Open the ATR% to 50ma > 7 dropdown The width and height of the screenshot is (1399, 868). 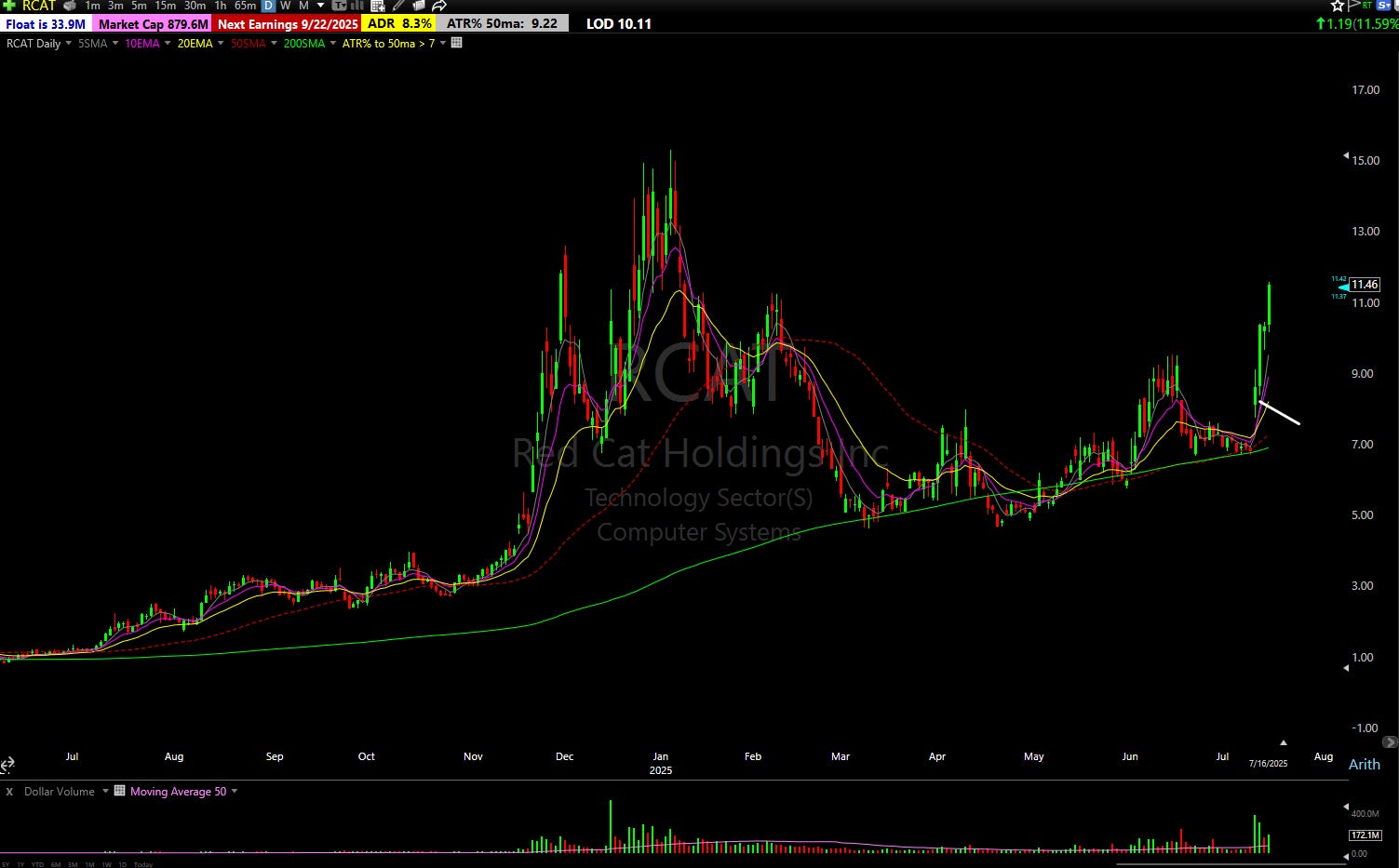click(x=443, y=43)
